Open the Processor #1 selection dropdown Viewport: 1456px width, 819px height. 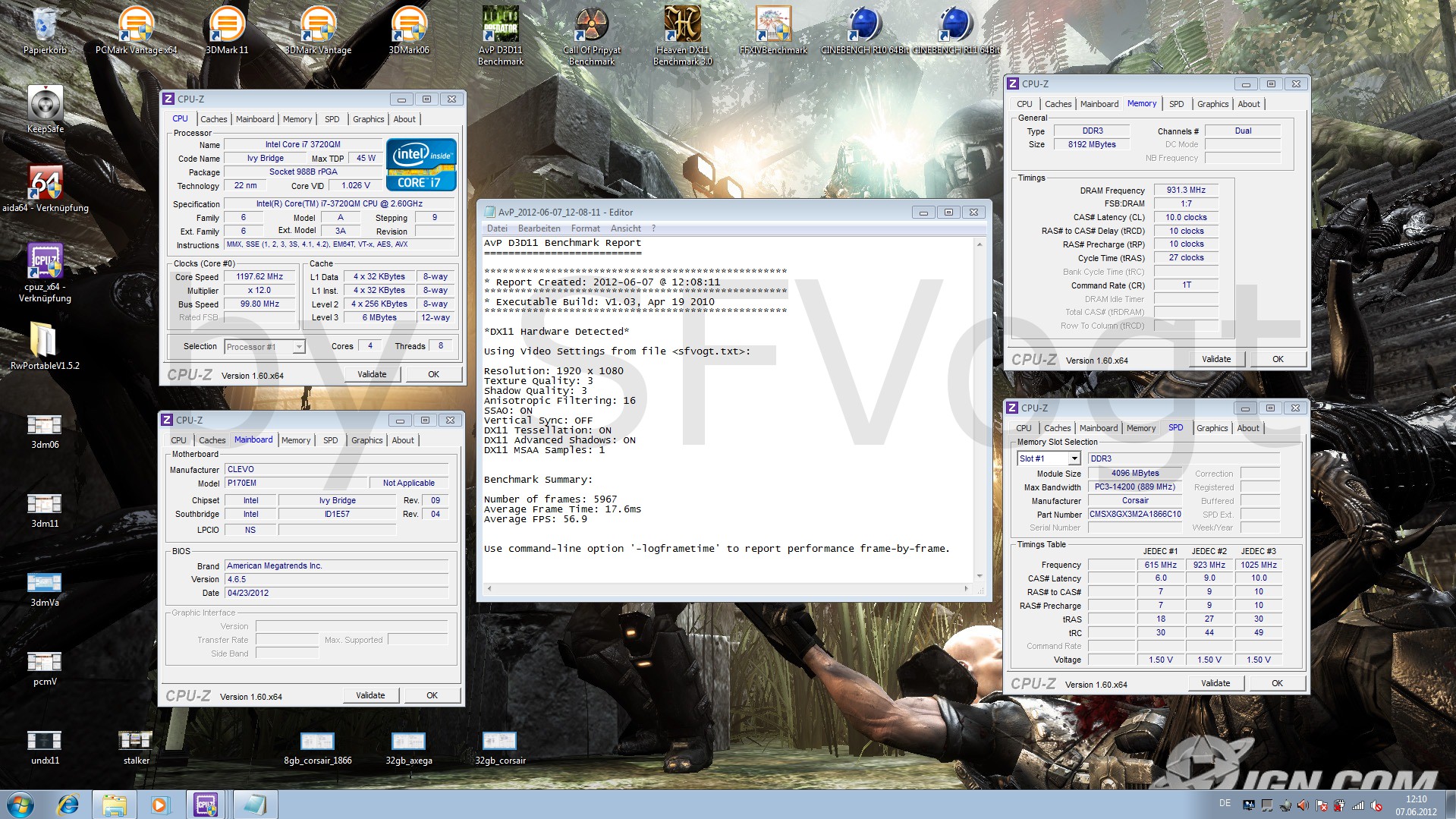pyautogui.click(x=265, y=347)
